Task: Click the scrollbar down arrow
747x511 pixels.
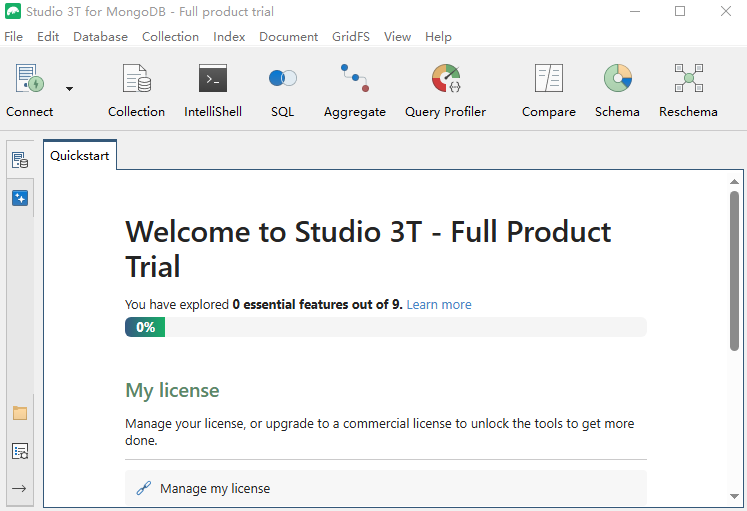Action: point(734,496)
